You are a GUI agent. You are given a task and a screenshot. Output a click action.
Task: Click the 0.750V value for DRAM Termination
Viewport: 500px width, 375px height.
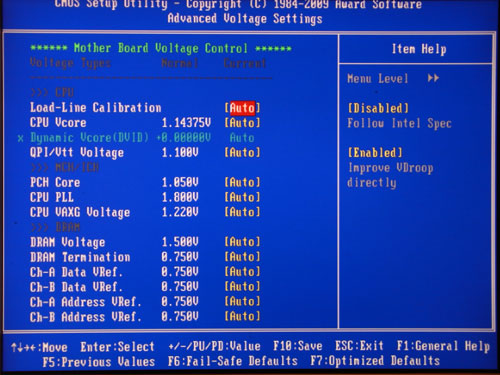(x=180, y=257)
